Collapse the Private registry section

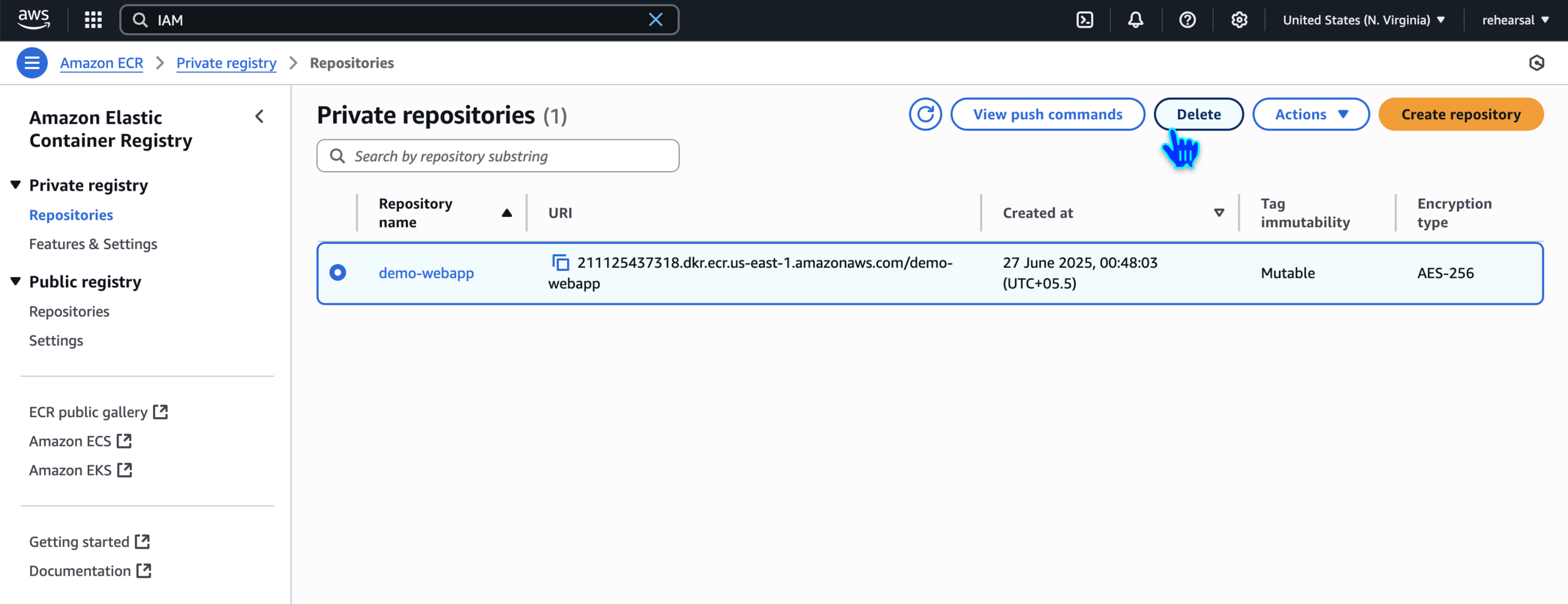[16, 185]
